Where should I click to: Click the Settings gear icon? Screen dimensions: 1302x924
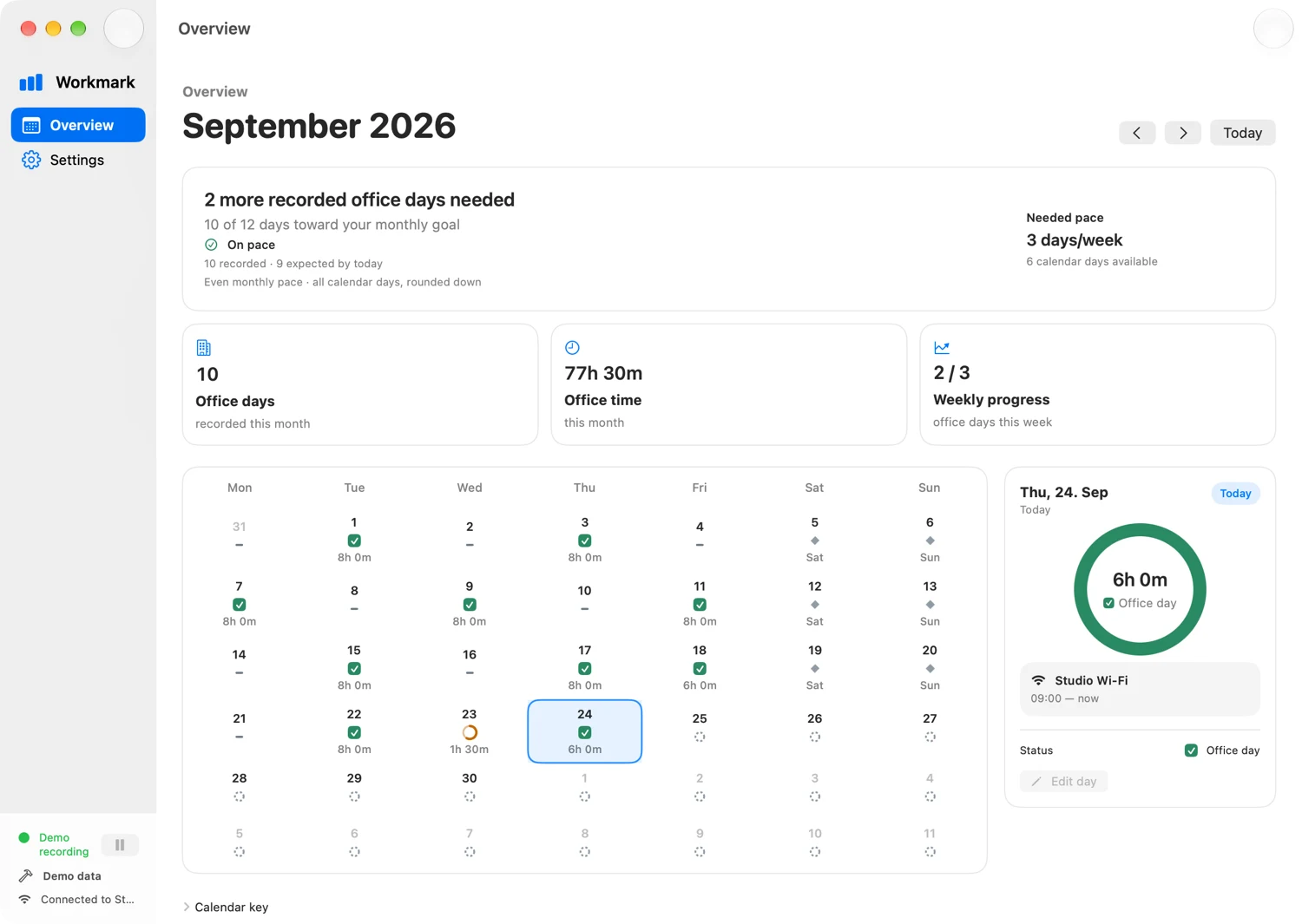(x=31, y=160)
